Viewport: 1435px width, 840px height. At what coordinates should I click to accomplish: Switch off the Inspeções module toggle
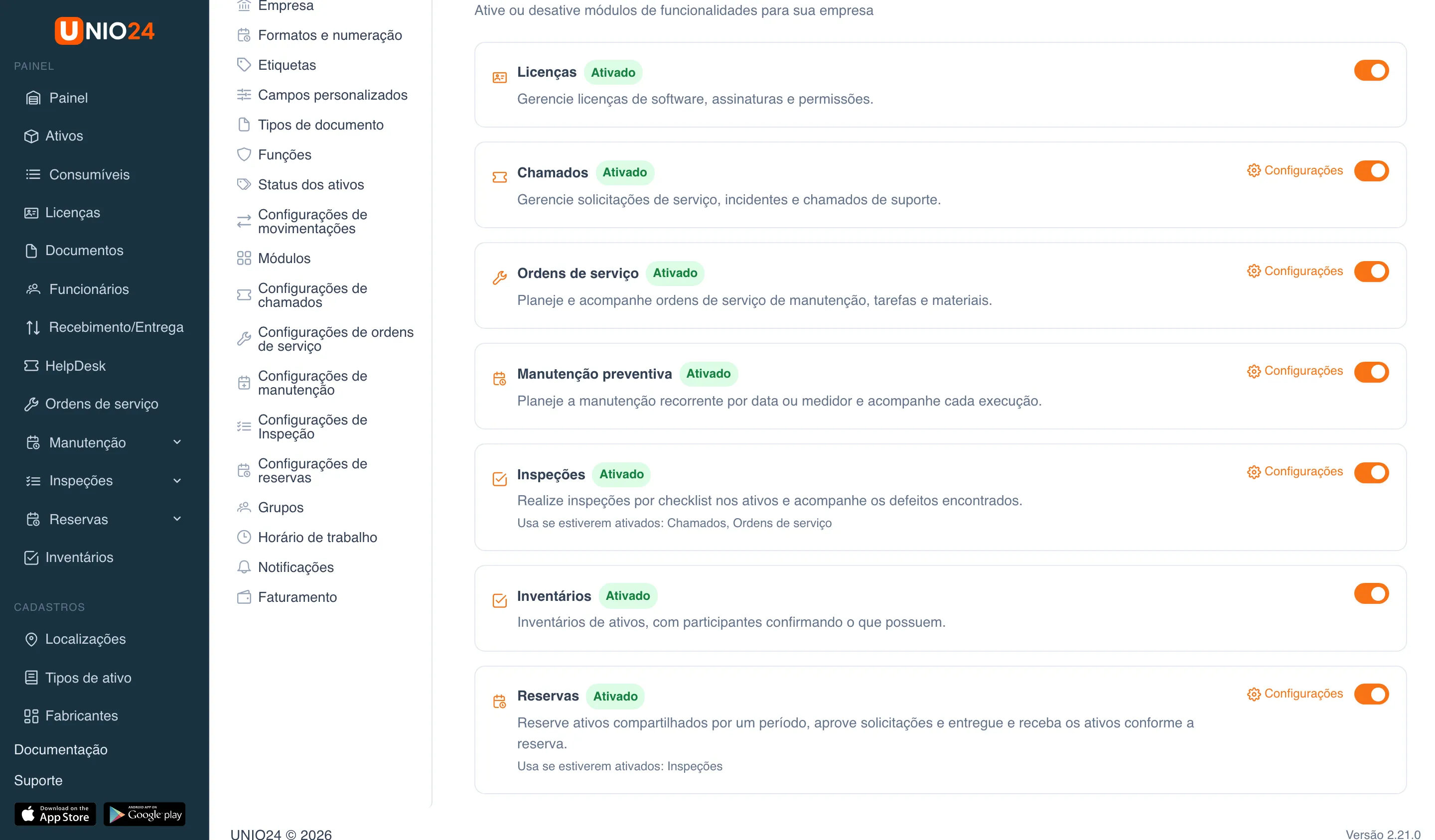[1371, 472]
